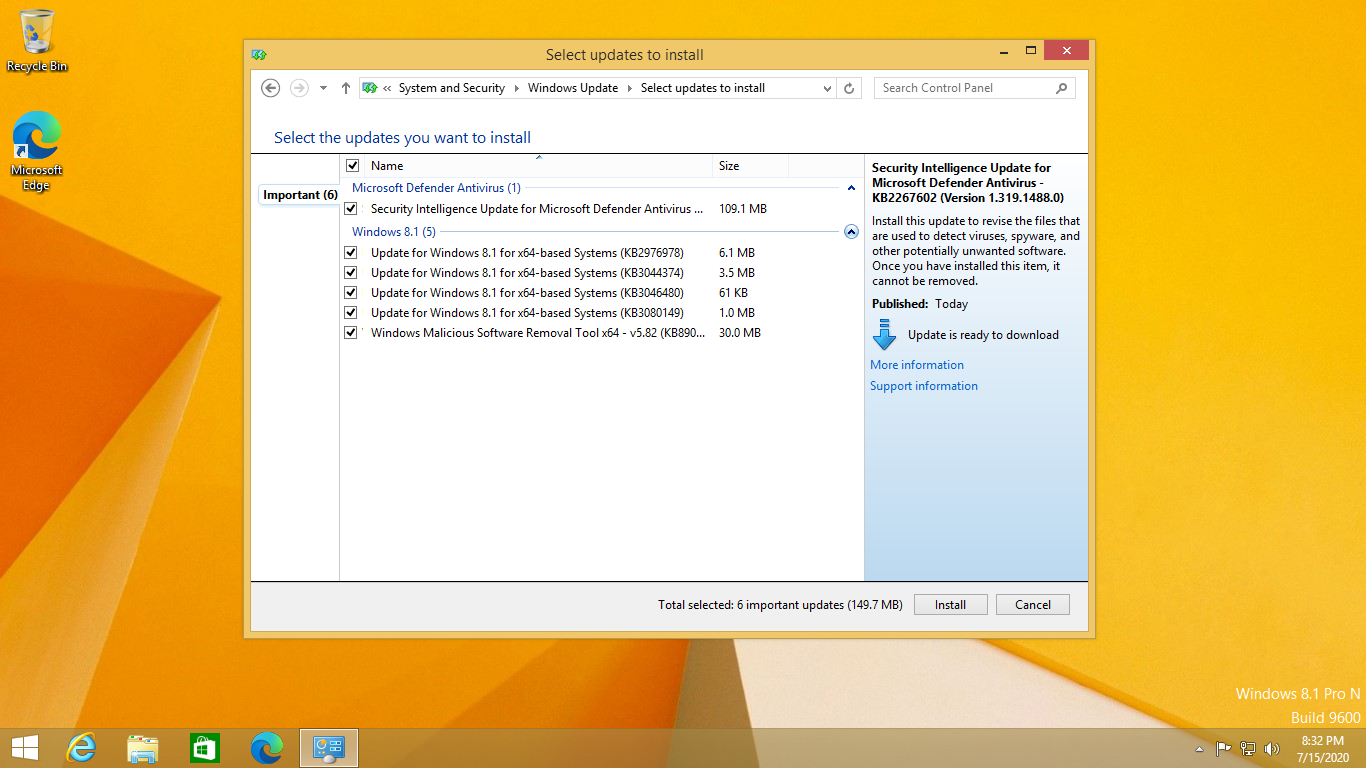
Task: Click the search magnifier icon
Action: [1062, 88]
